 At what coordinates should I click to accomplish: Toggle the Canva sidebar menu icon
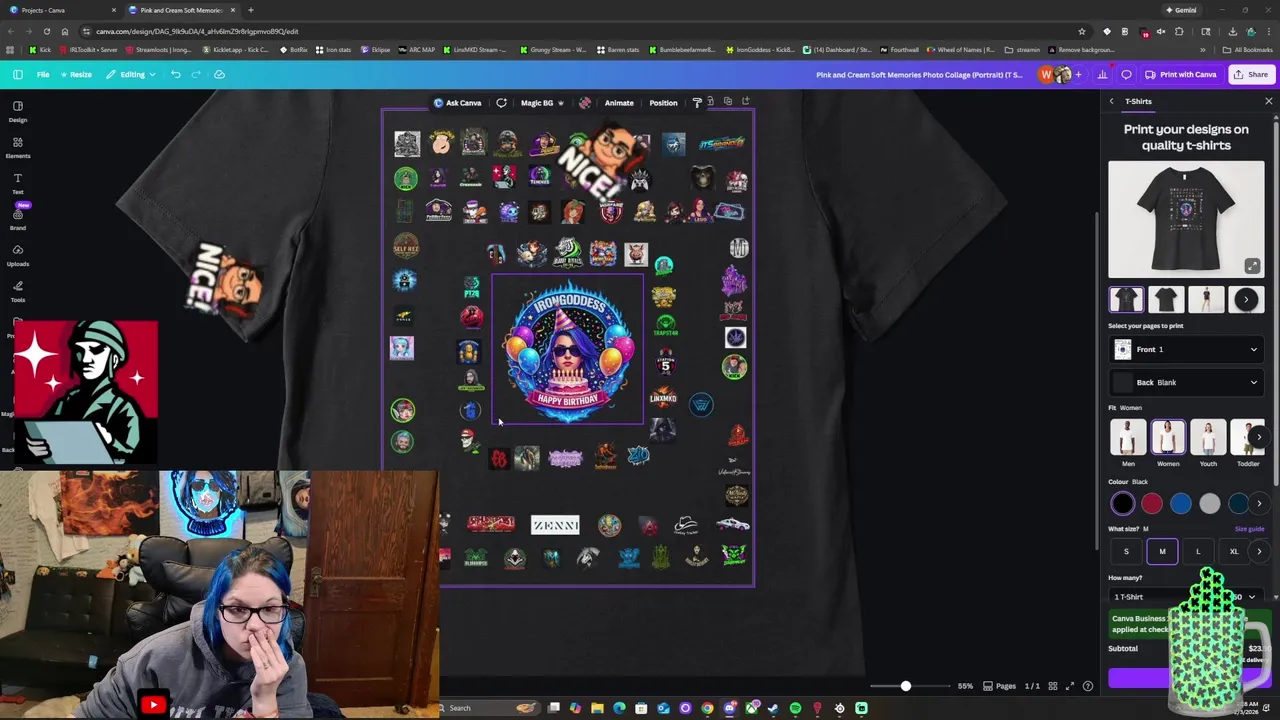18,74
